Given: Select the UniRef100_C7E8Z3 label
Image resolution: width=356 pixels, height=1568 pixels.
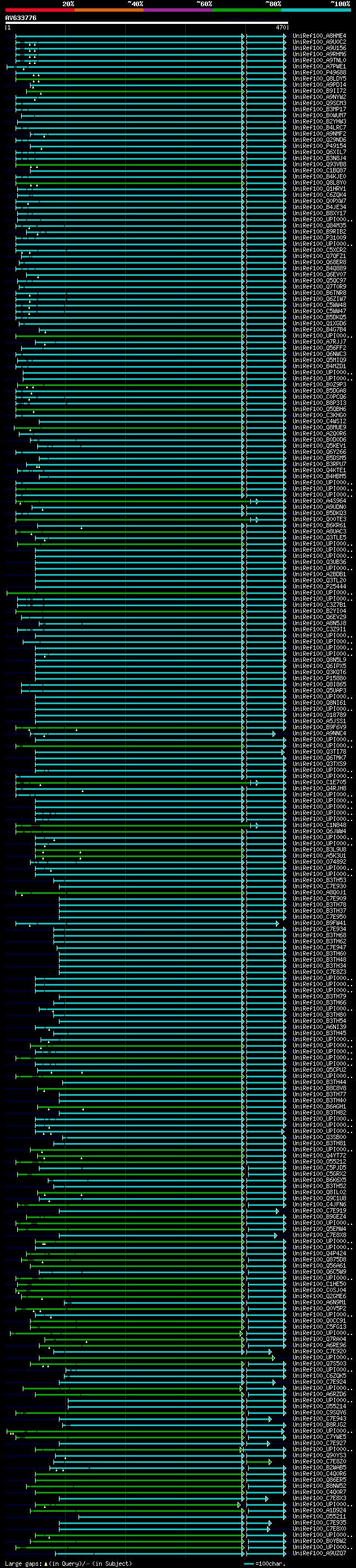Looking at the screenshot, I should pyautogui.click(x=319, y=972).
